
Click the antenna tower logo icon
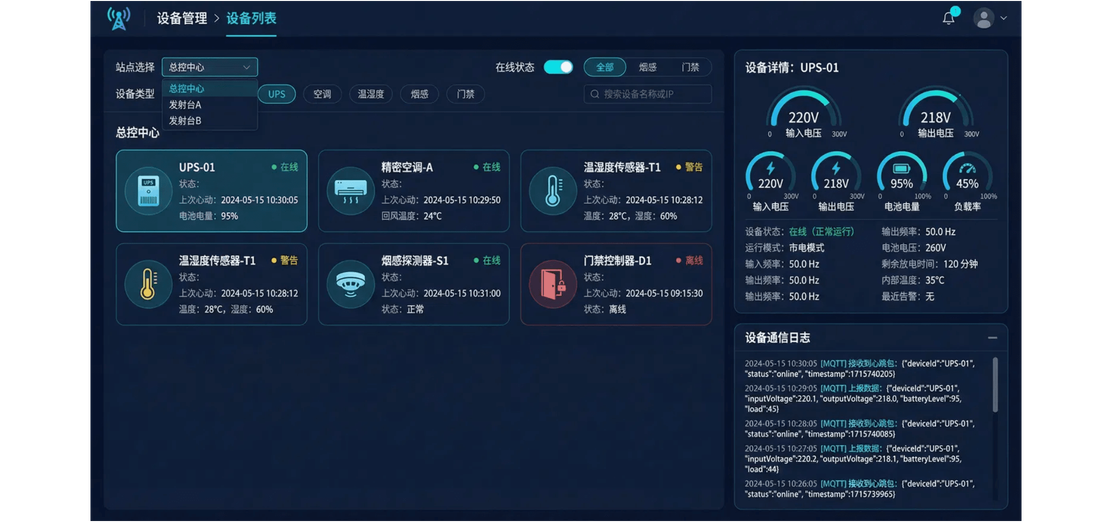pyautogui.click(x=118, y=18)
